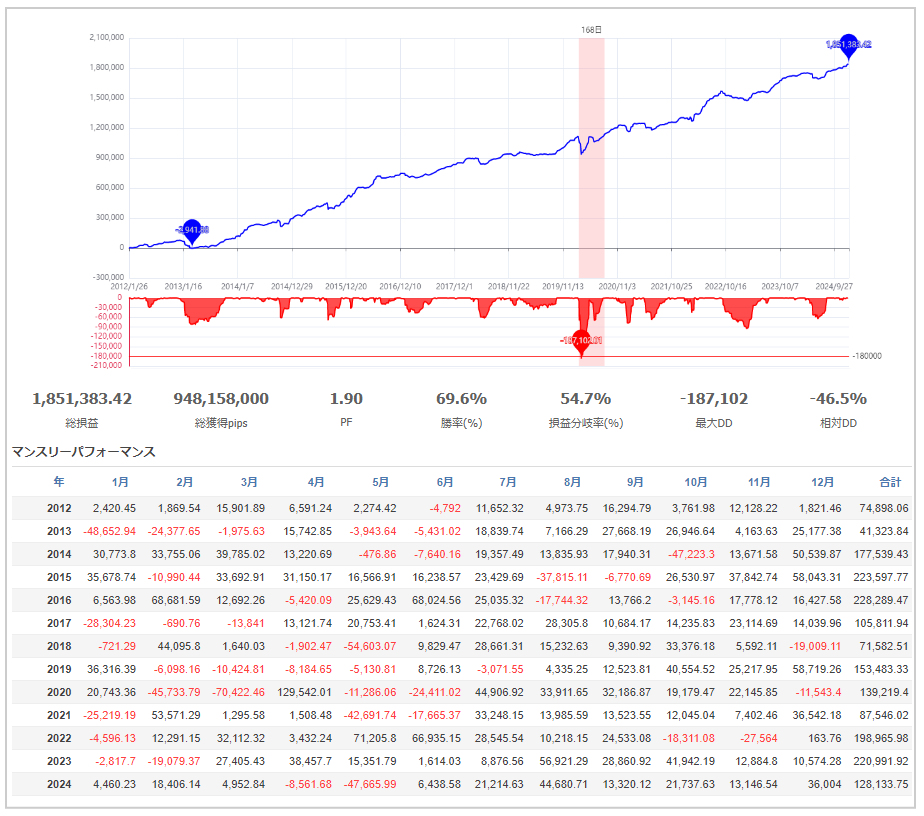The image size is (924, 816).
Task: Click the red max drawdown marker pin
Action: pyautogui.click(x=581, y=340)
